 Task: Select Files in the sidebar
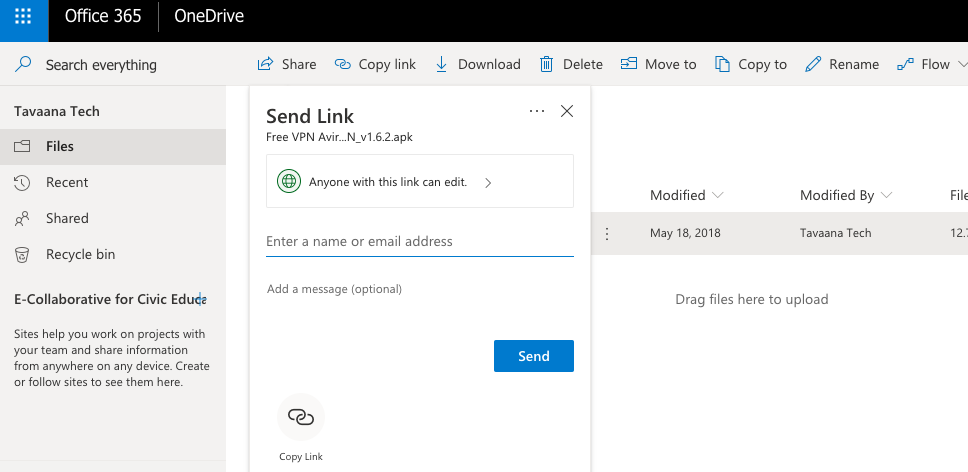pos(113,147)
